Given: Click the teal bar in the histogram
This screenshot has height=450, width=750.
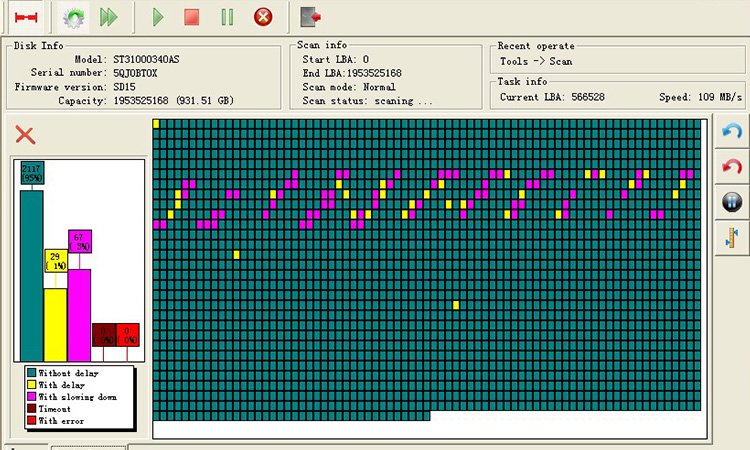Looking at the screenshot, I should (x=32, y=276).
